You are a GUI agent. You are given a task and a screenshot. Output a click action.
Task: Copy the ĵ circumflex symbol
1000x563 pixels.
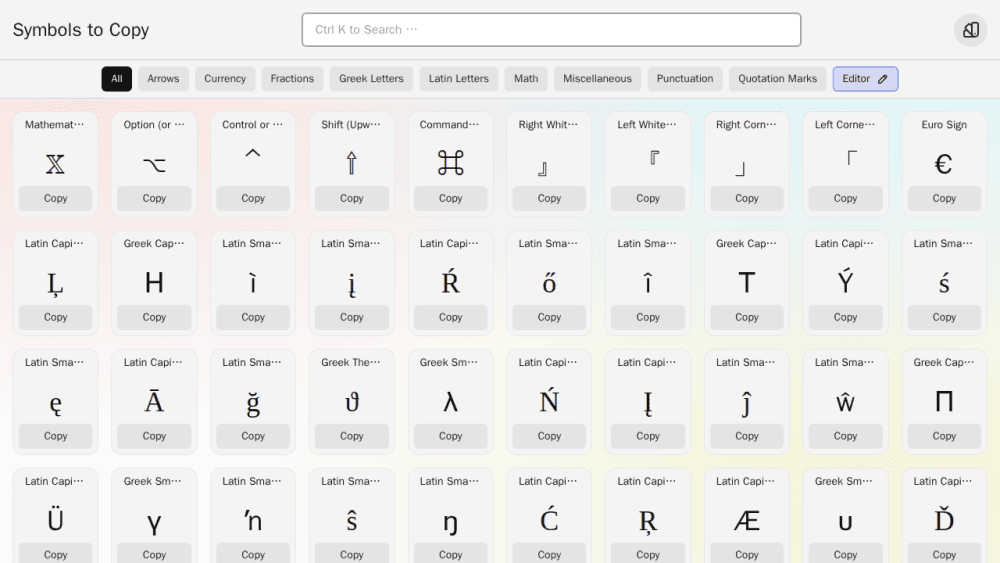[746, 436]
